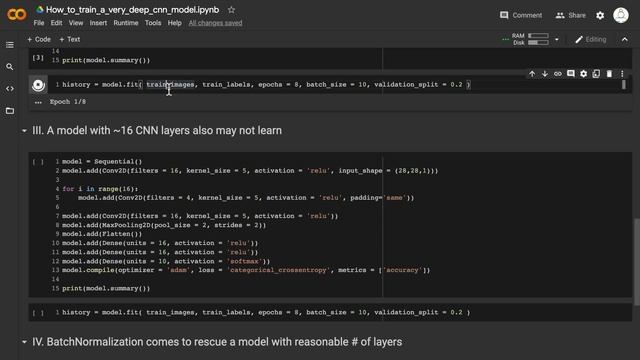Stop the running model.fit cell
Viewport: 640px width, 360px height.
pyautogui.click(x=38, y=85)
